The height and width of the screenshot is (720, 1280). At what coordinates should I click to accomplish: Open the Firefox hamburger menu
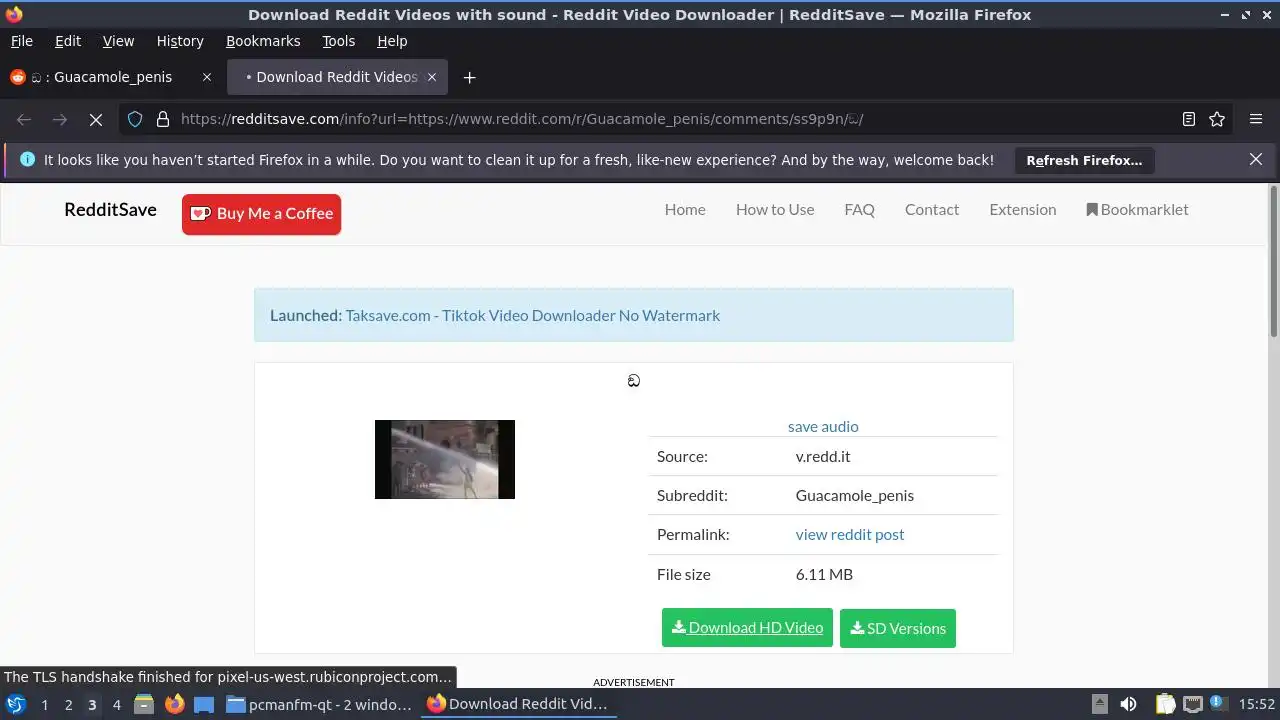point(1256,119)
